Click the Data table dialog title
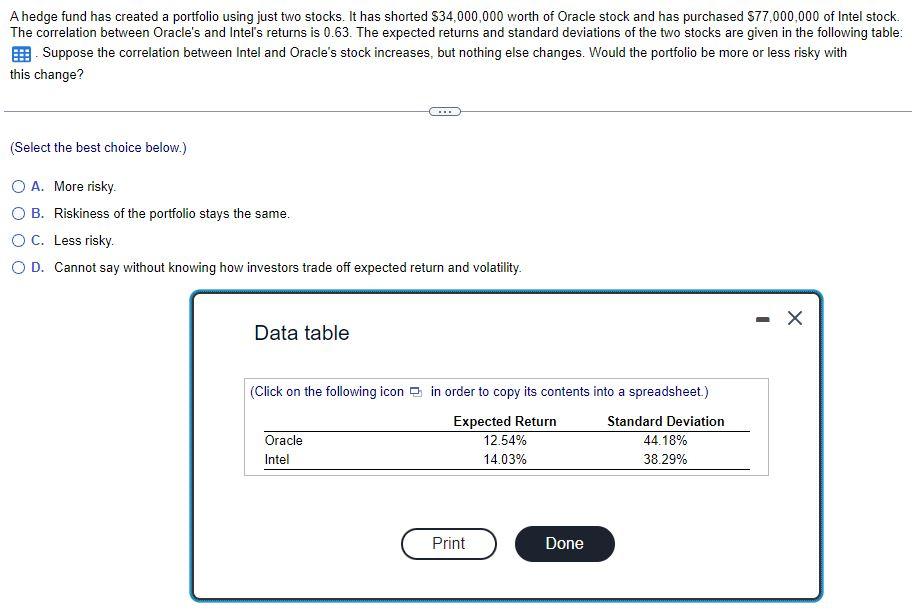Screen dimensions: 912x613 (x=301, y=332)
